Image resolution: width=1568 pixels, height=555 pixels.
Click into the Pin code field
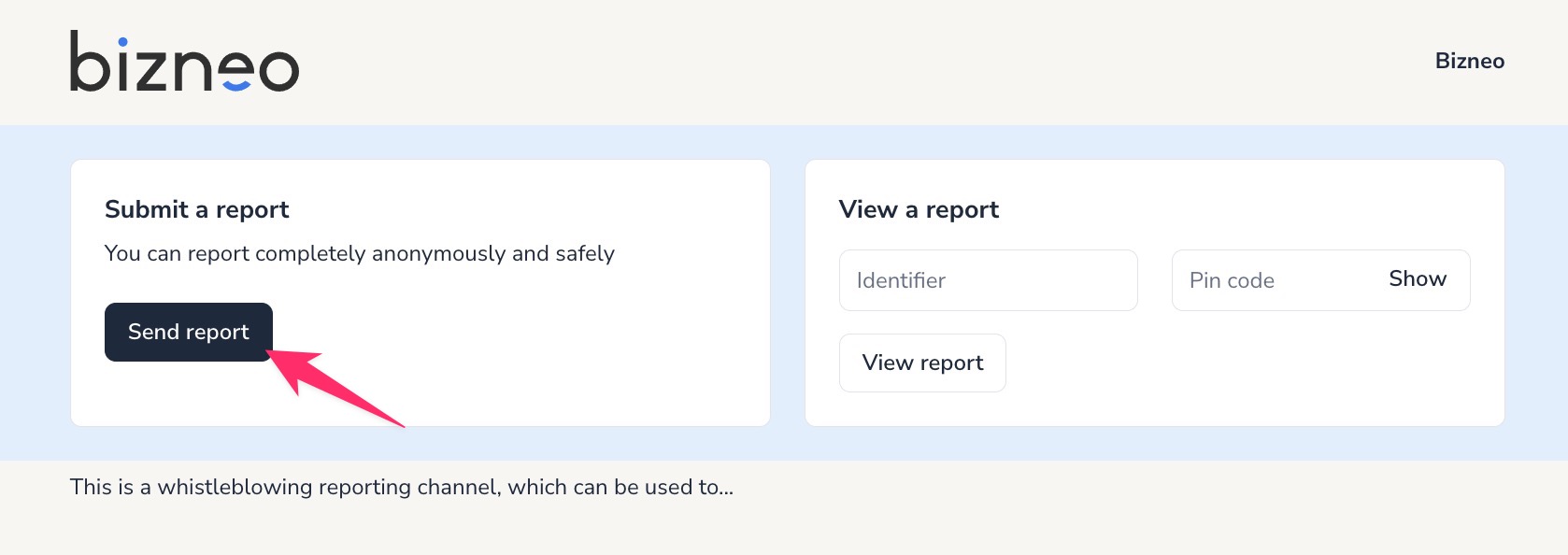[x=1271, y=280]
